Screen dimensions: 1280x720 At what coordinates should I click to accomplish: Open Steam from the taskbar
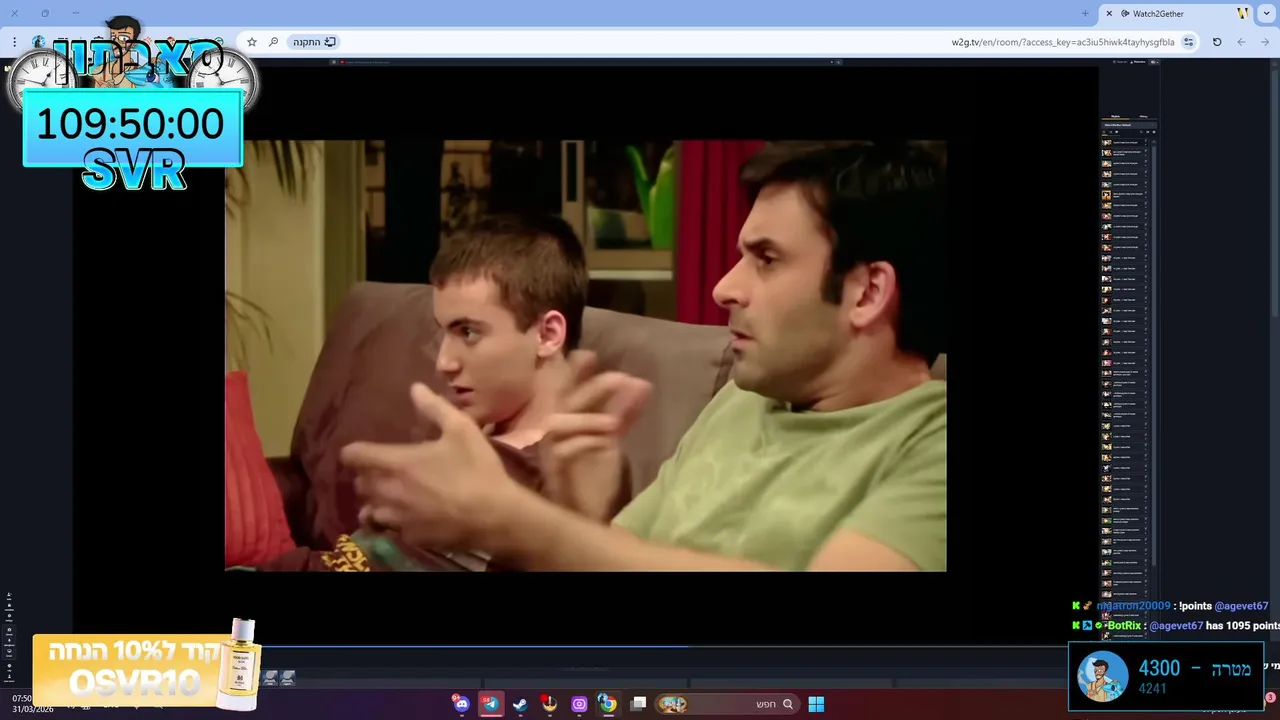(x=520, y=704)
